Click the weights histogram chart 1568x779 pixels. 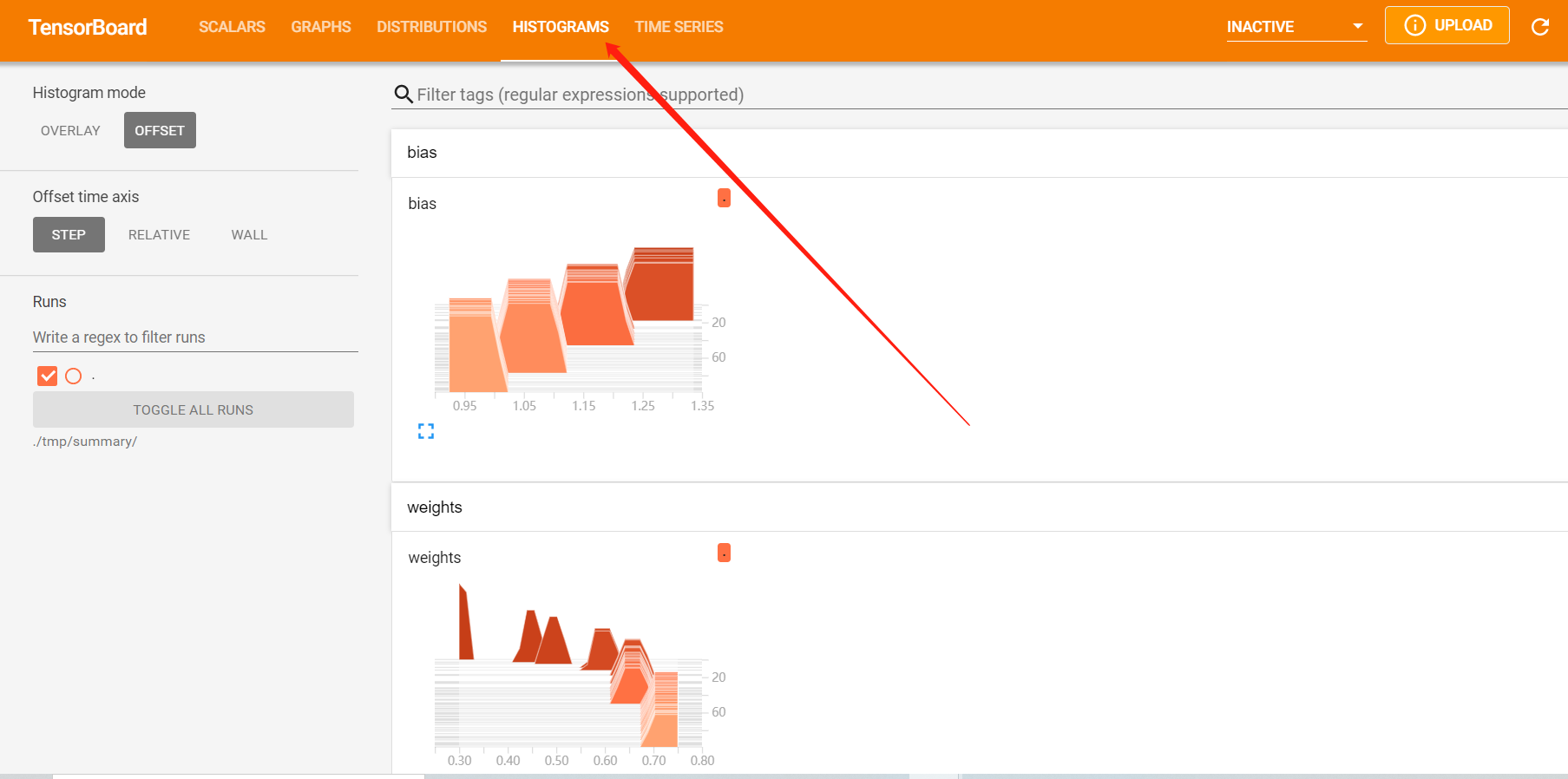coord(574,674)
